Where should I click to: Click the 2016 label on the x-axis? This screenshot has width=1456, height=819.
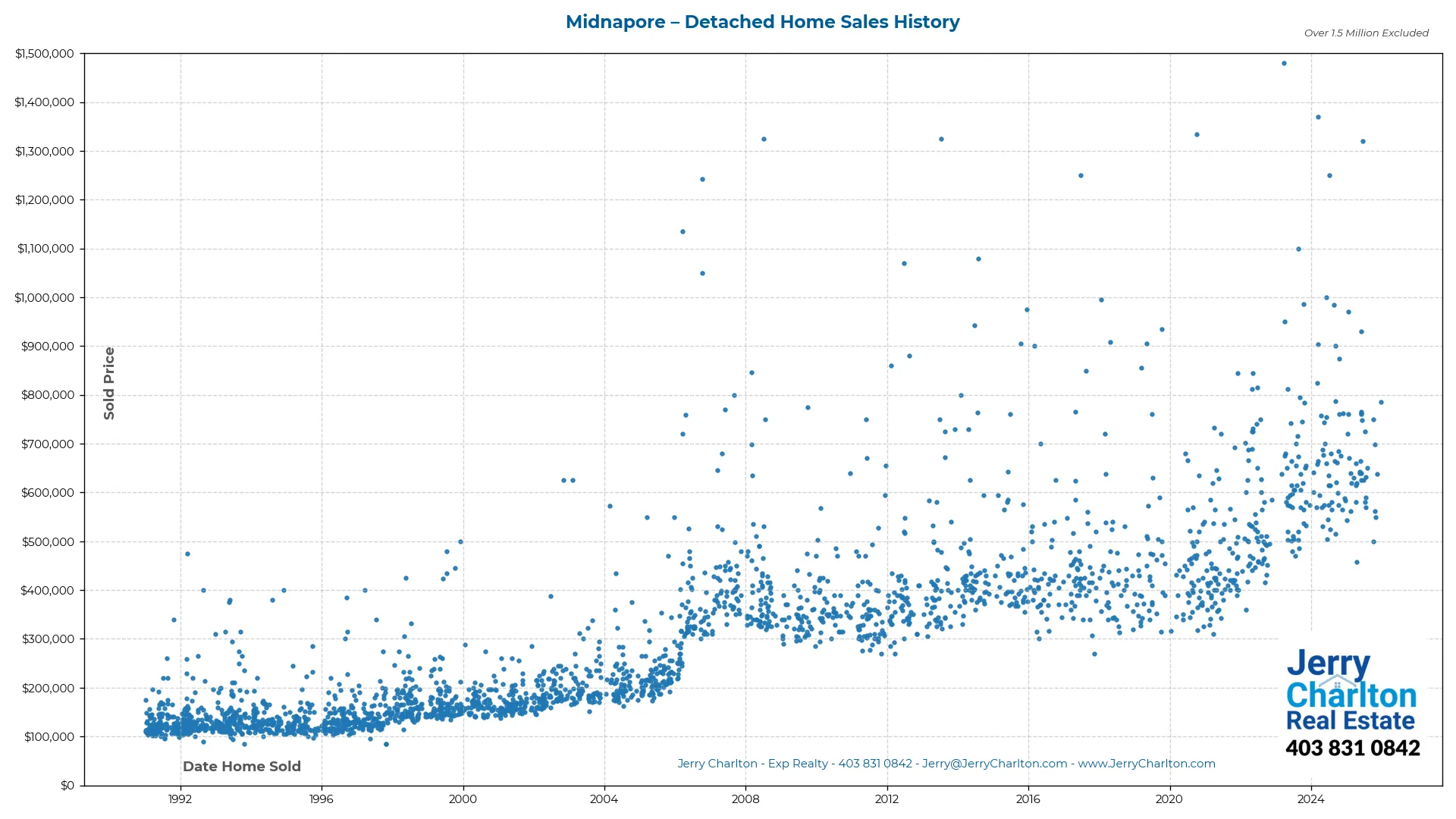point(1029,799)
